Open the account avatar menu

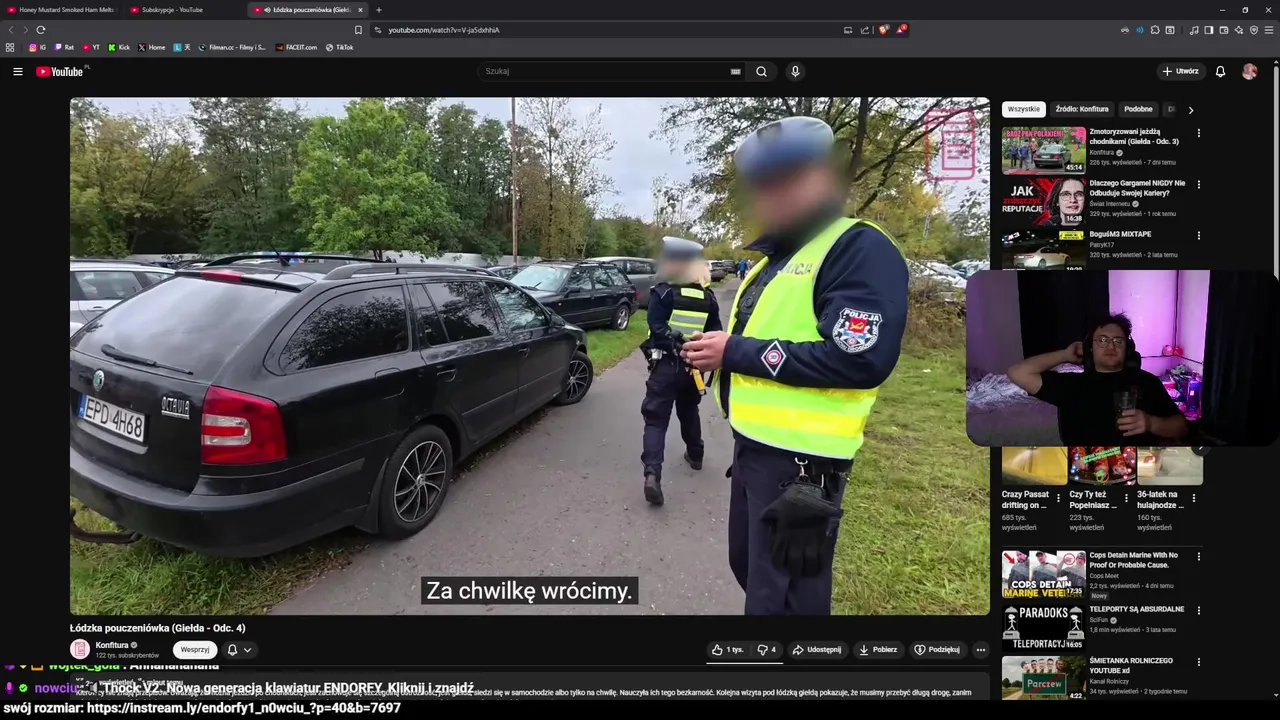point(1249,71)
